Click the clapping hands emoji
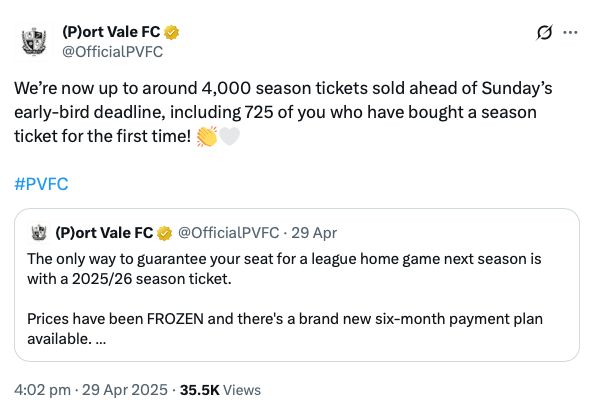This screenshot has height=412, width=596. point(207,136)
